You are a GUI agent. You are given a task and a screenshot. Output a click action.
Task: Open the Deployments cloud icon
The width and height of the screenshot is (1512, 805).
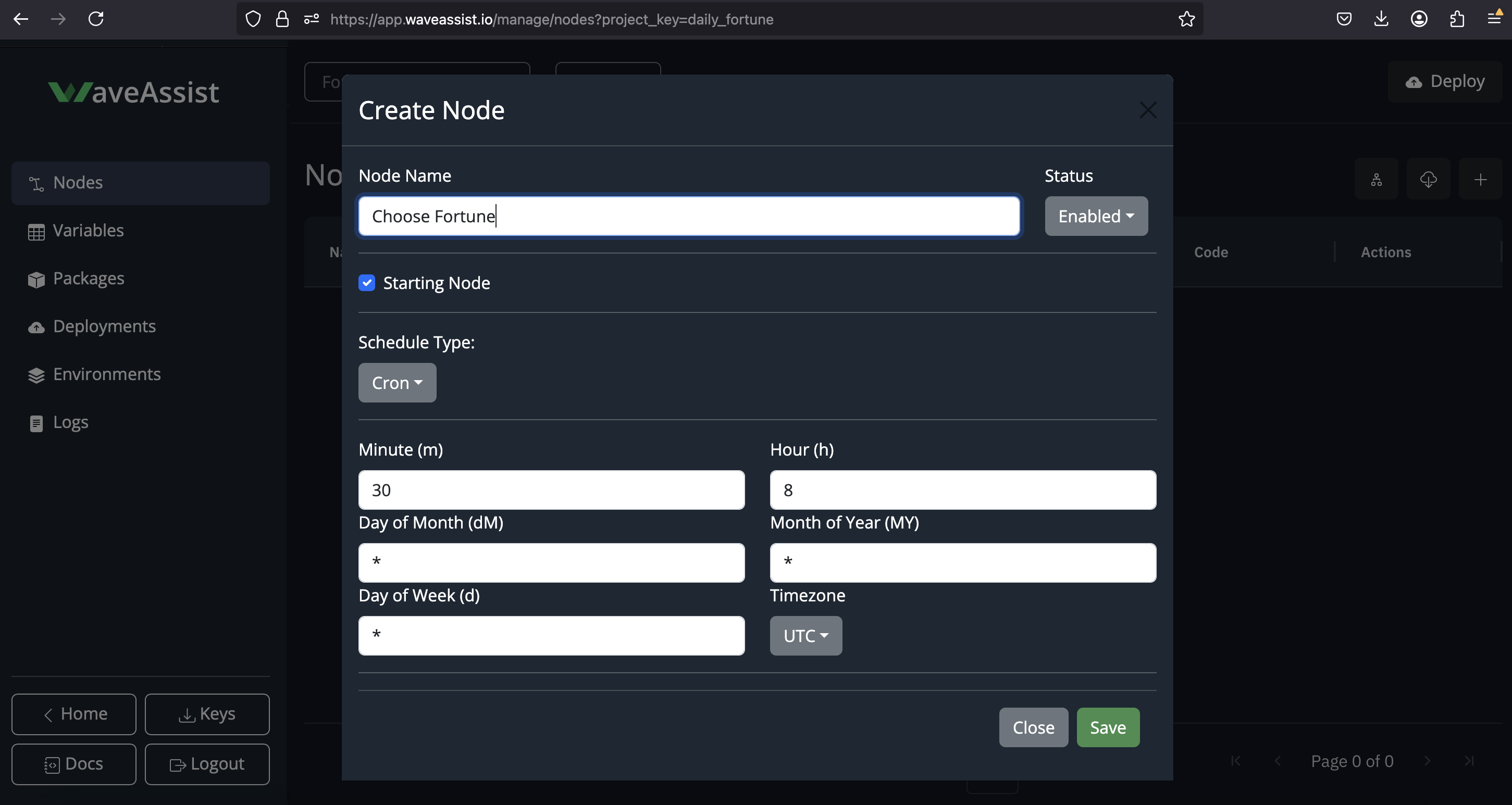tap(36, 328)
